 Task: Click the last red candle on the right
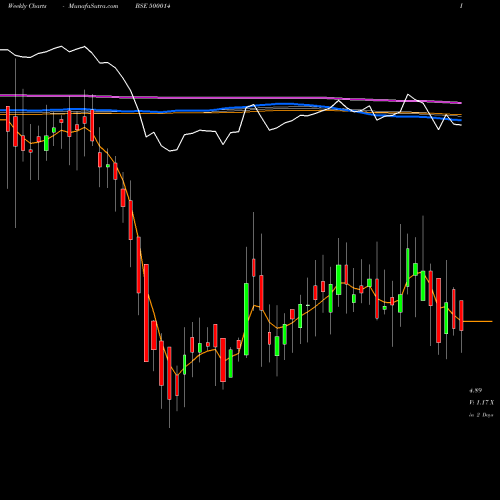coord(461,315)
